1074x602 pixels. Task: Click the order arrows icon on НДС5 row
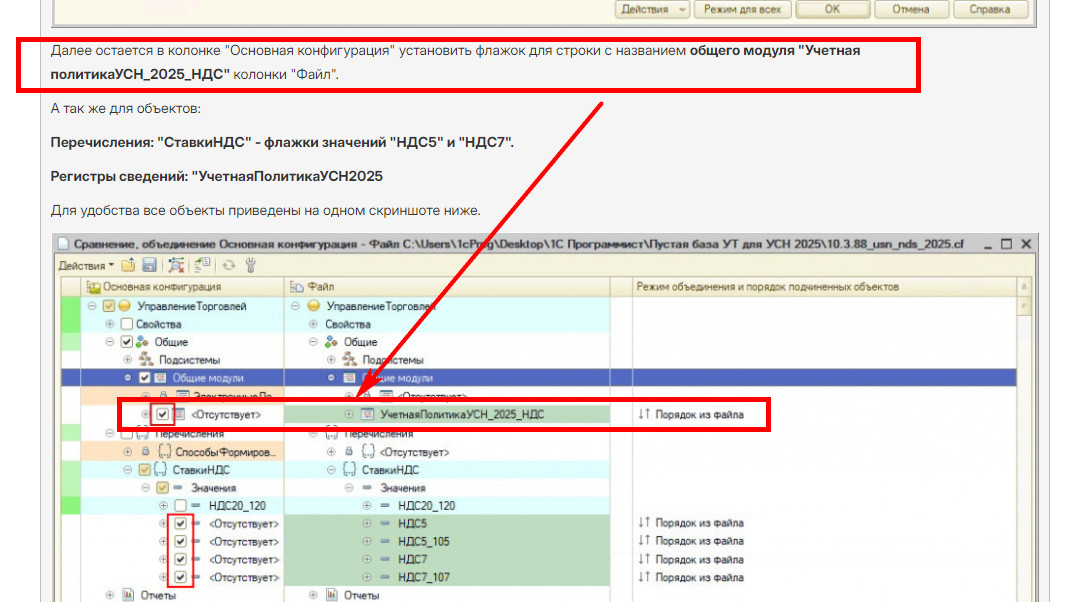point(644,523)
